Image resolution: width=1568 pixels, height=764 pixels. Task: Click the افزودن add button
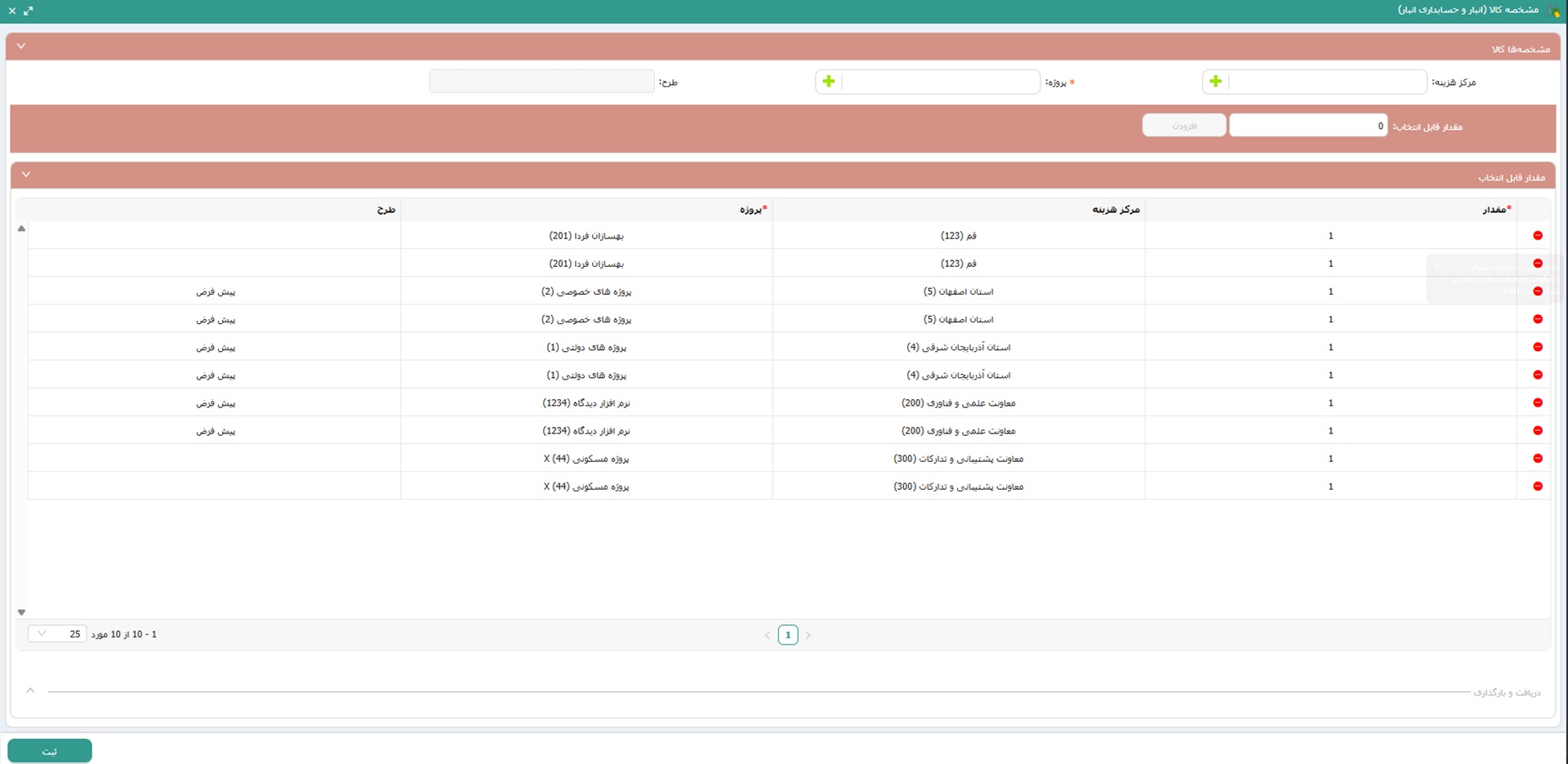tap(1183, 126)
